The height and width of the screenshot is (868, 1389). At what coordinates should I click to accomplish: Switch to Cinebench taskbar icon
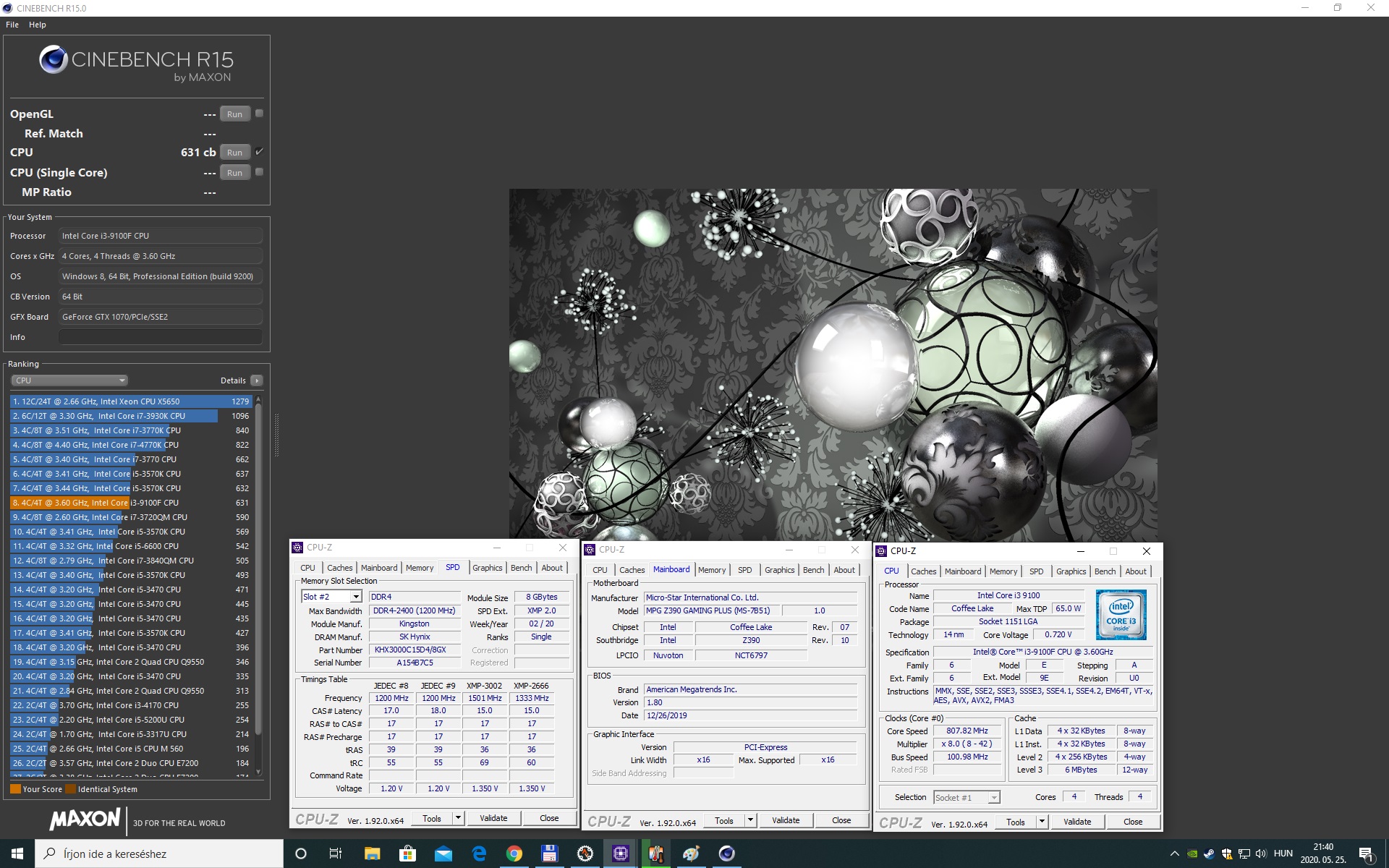point(727,854)
